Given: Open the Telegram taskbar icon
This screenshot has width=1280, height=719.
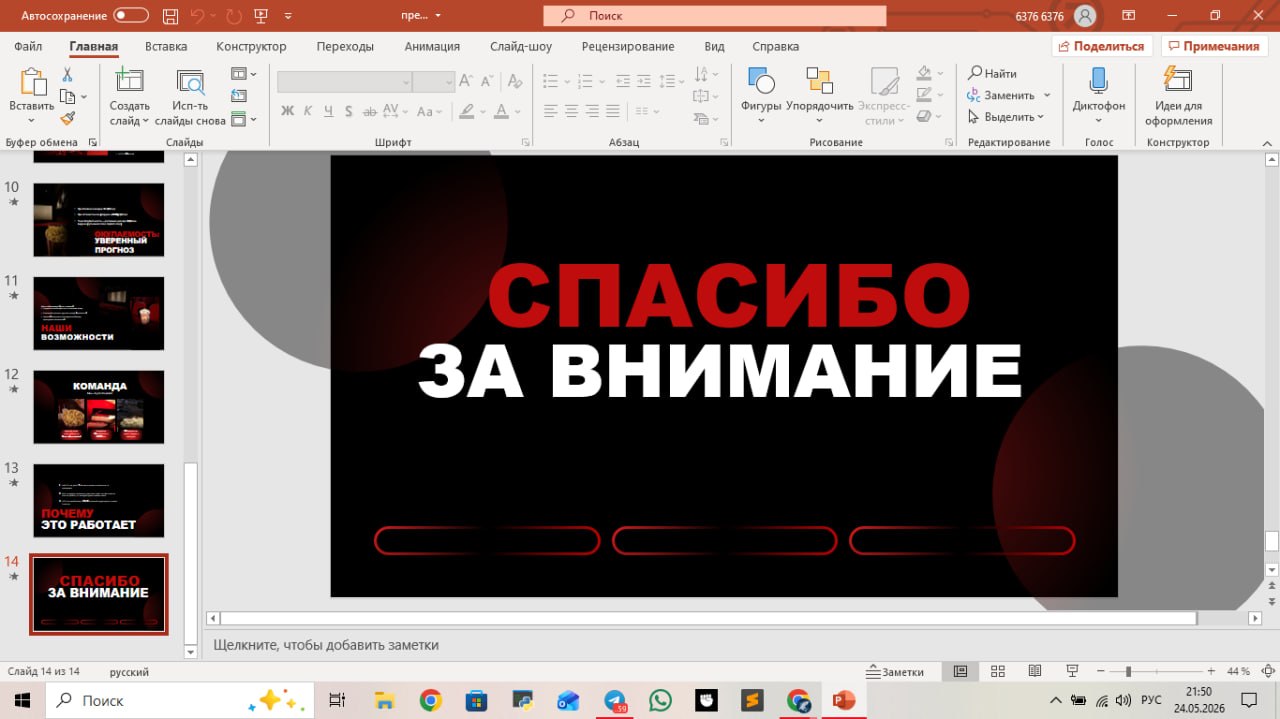Looking at the screenshot, I should [x=615, y=700].
